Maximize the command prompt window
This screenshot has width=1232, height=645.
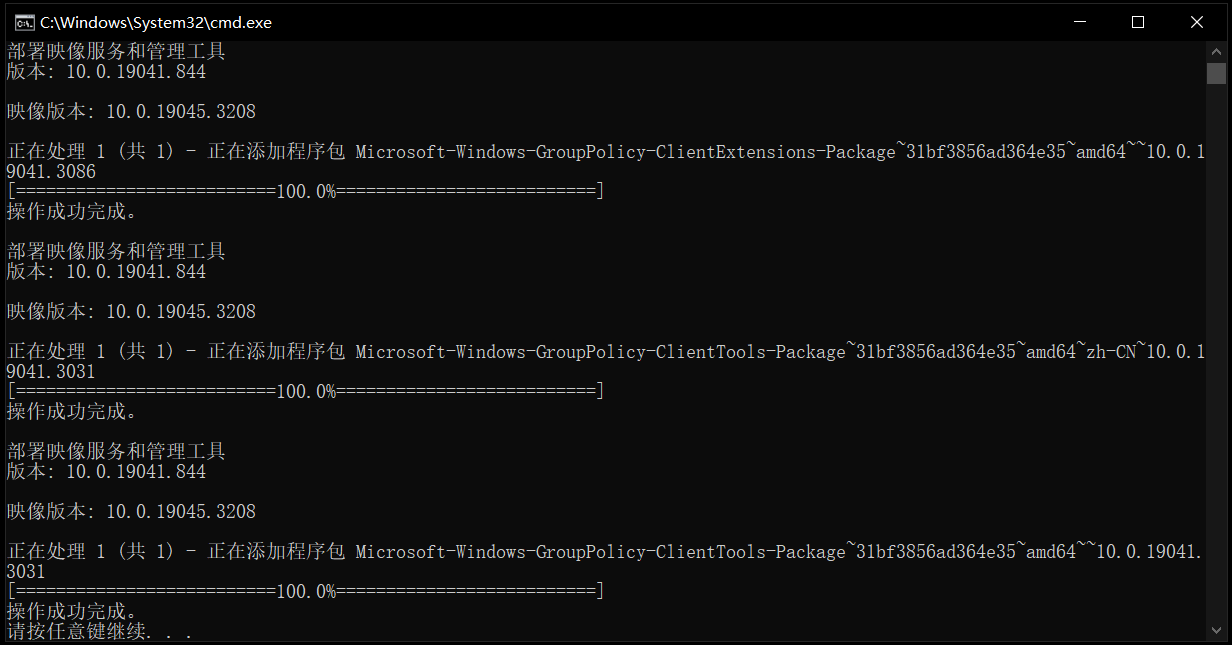click(1138, 22)
